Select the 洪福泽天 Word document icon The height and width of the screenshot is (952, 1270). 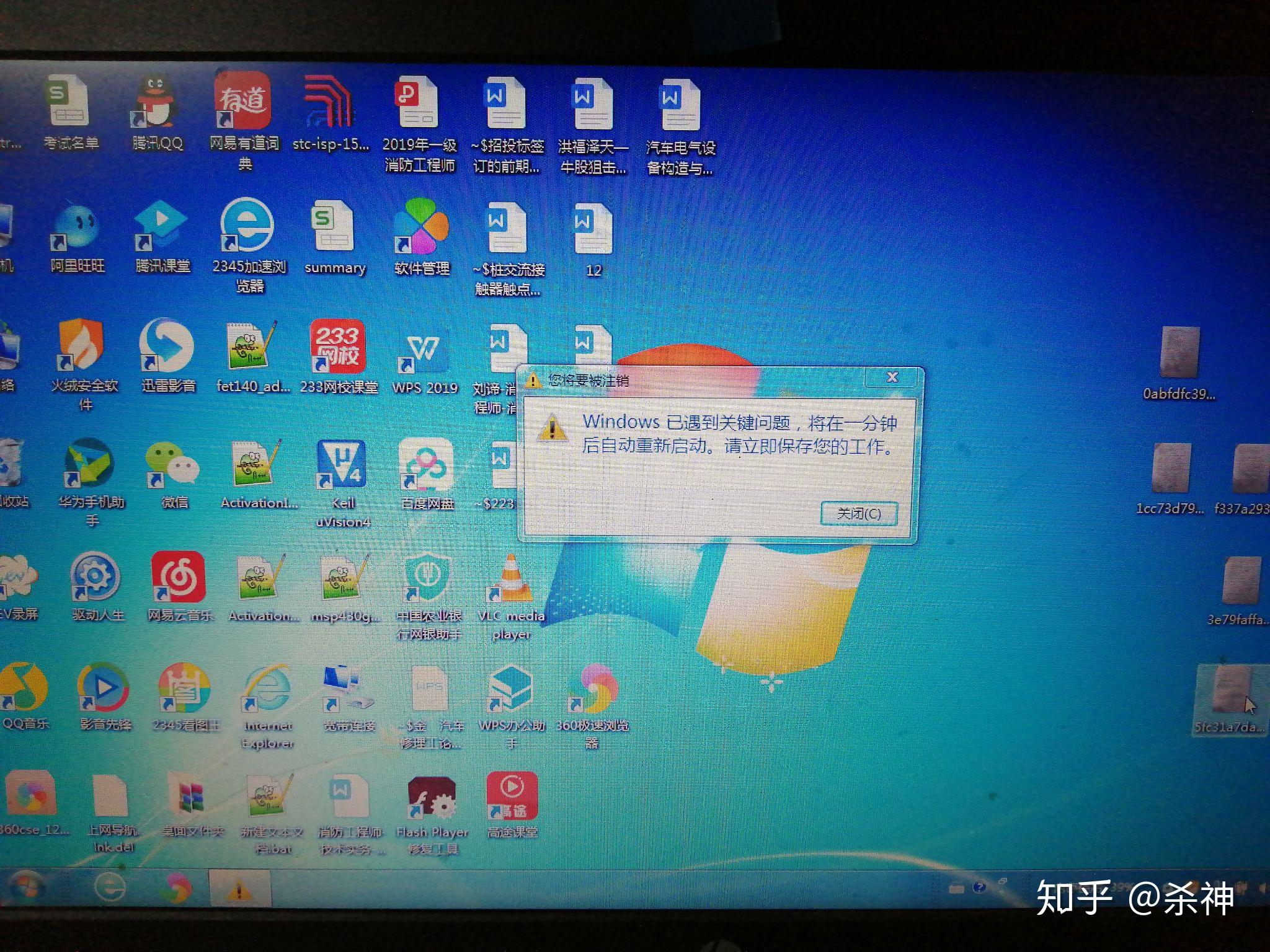click(x=593, y=126)
